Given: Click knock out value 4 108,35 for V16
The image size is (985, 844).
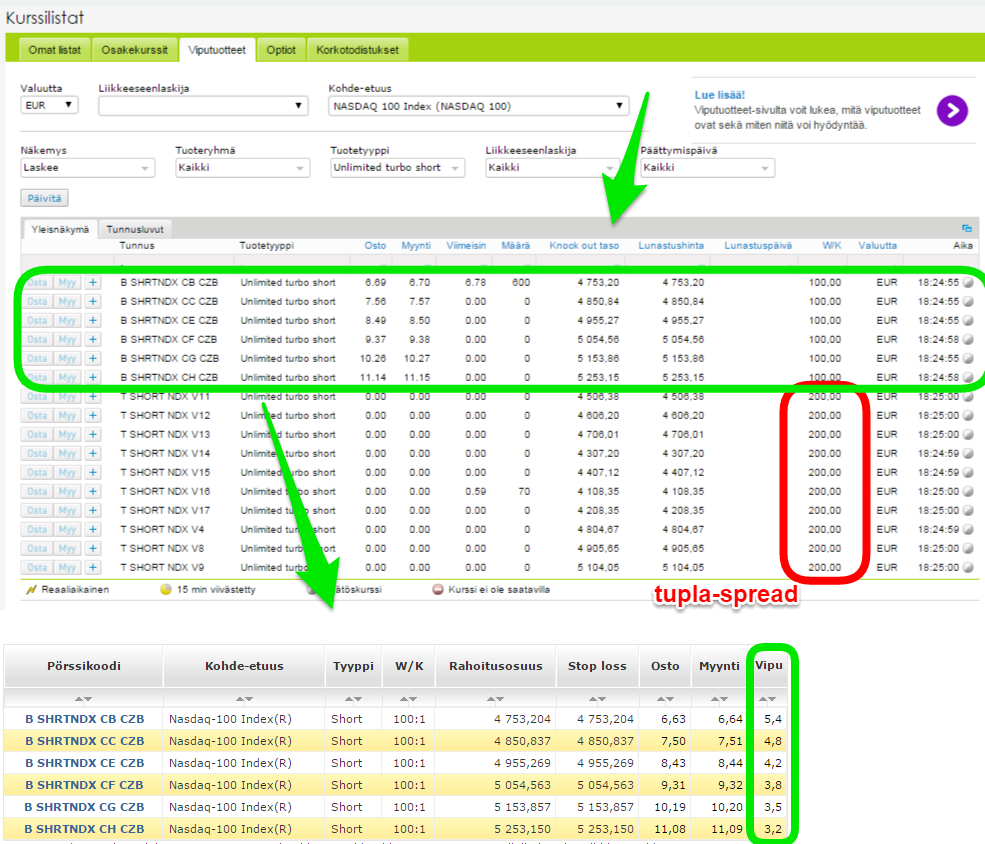Looking at the screenshot, I should [598, 491].
